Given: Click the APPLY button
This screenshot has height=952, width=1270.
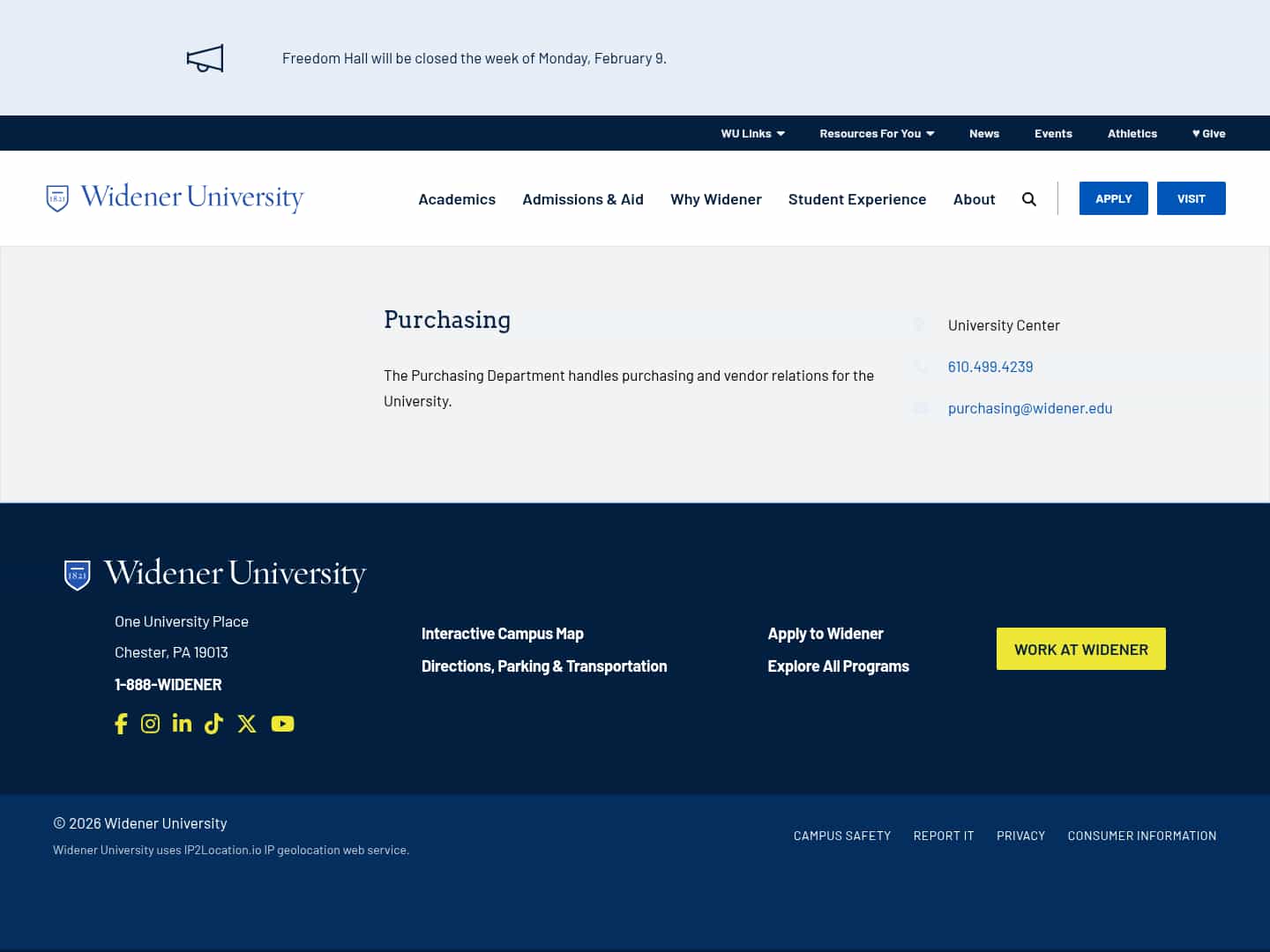Looking at the screenshot, I should click(x=1113, y=198).
